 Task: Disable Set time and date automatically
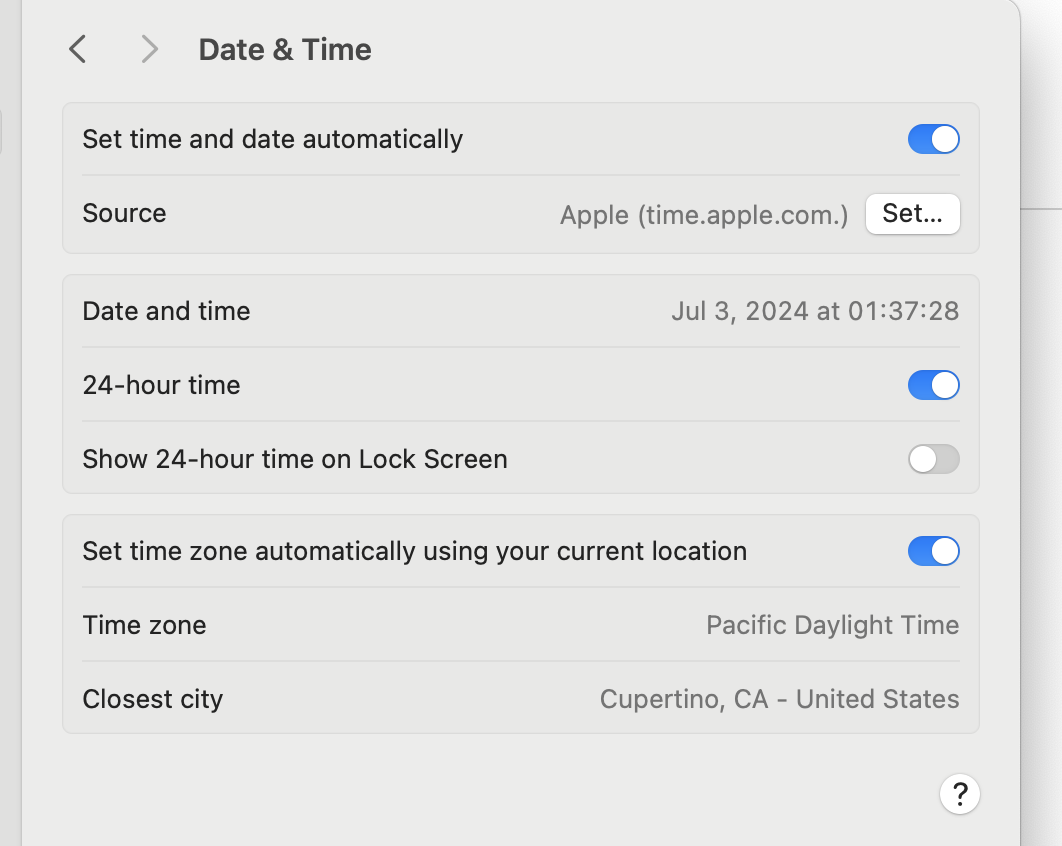click(933, 139)
